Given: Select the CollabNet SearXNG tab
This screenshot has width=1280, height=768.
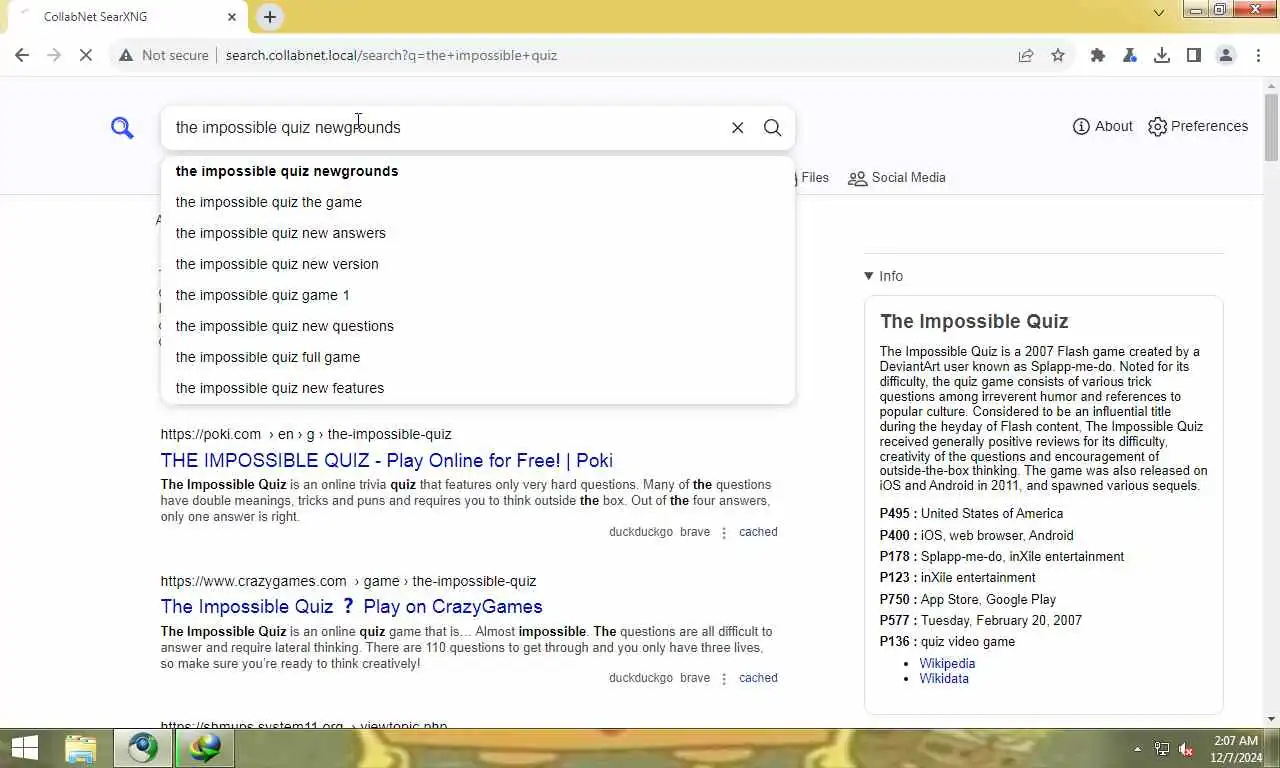Looking at the screenshot, I should [128, 16].
